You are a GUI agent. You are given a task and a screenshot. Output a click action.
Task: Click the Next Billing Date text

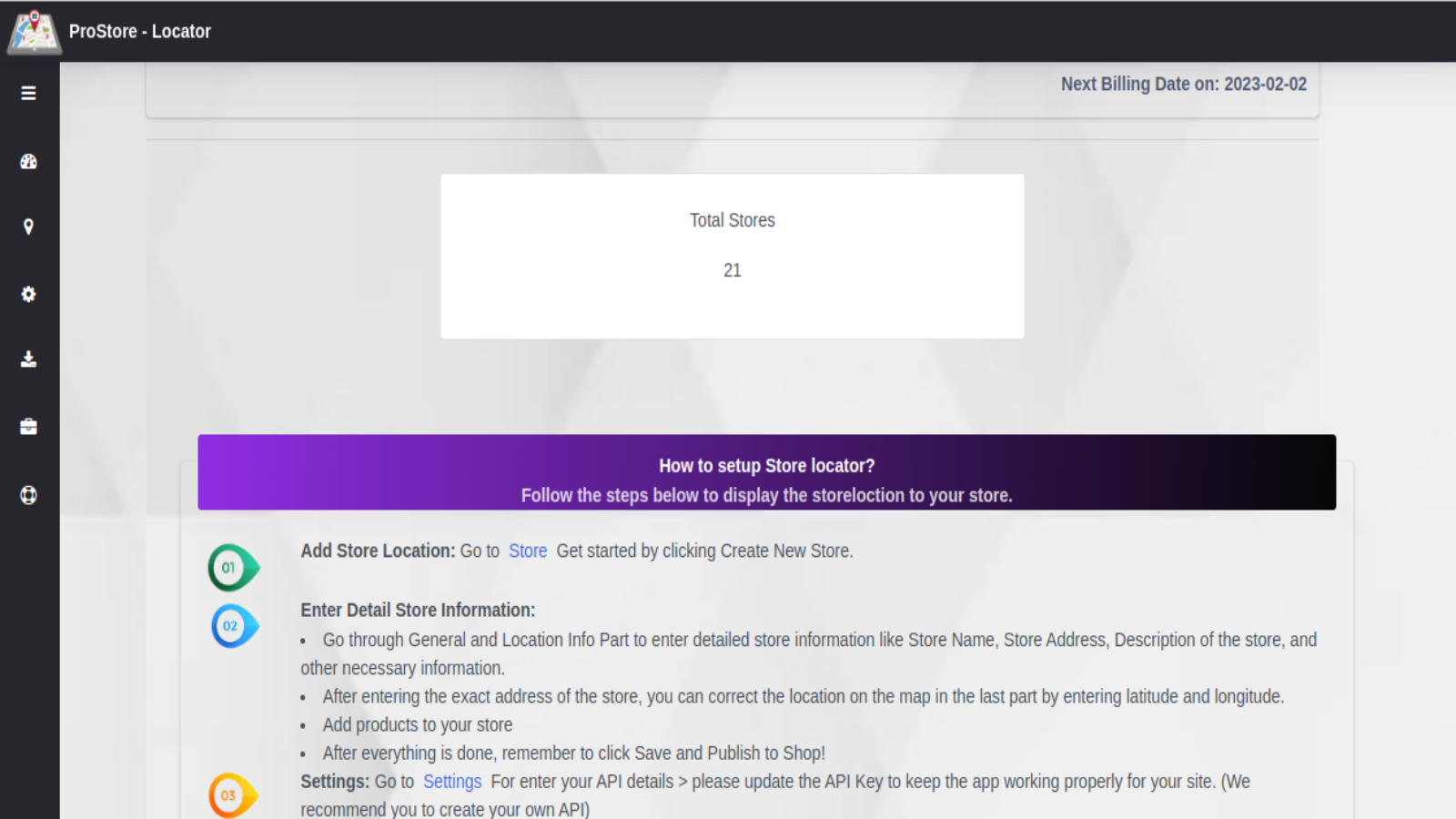pos(1184,84)
